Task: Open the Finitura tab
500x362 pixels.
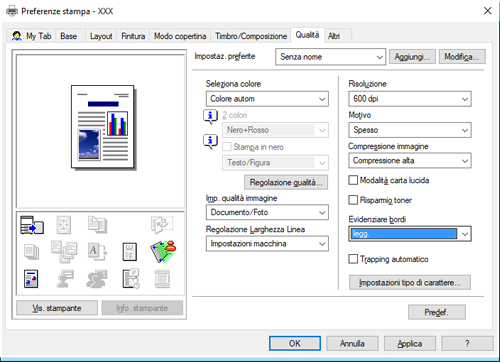Action: (x=133, y=36)
